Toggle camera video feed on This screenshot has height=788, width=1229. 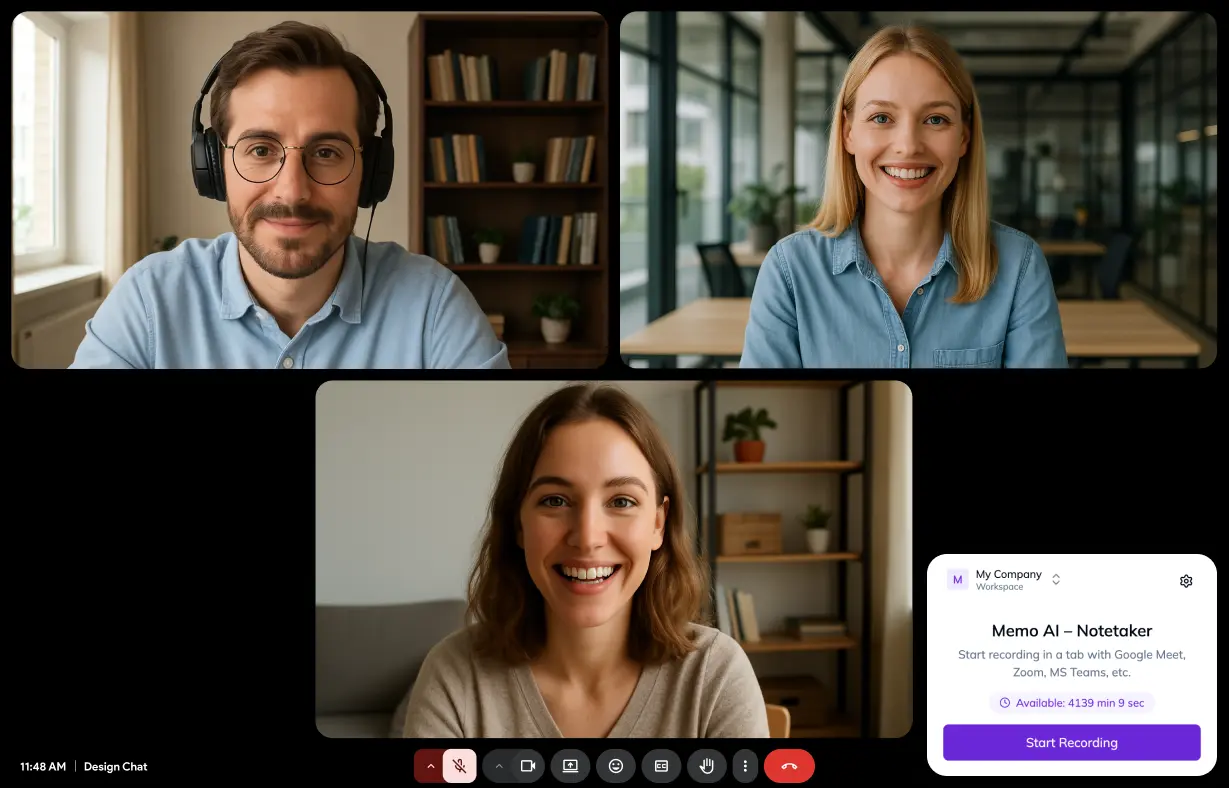[528, 765]
